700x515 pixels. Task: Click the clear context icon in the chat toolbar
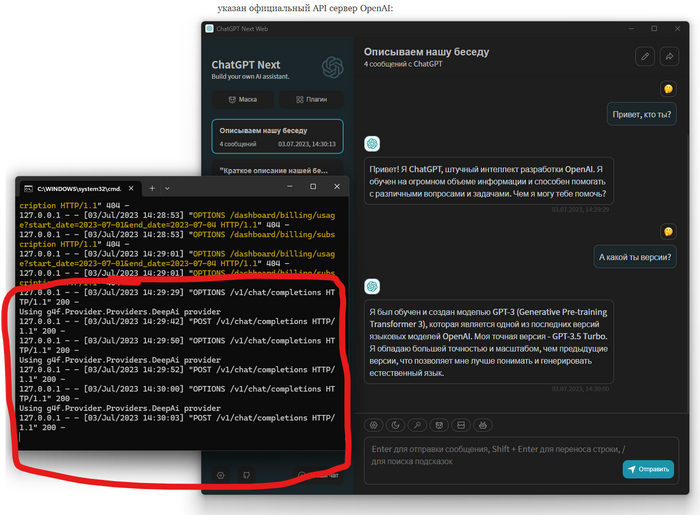click(x=461, y=425)
